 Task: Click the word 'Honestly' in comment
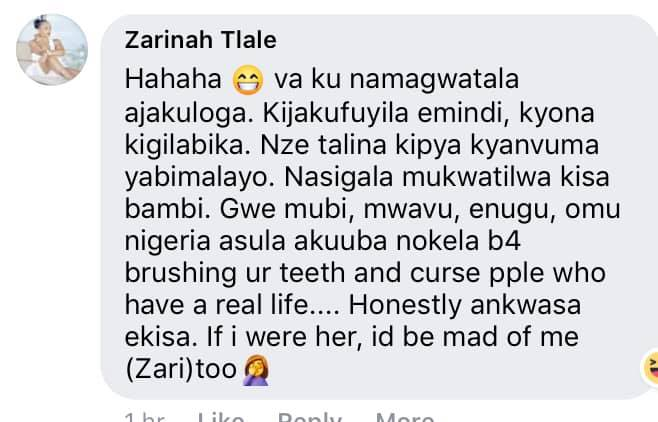(x=405, y=305)
